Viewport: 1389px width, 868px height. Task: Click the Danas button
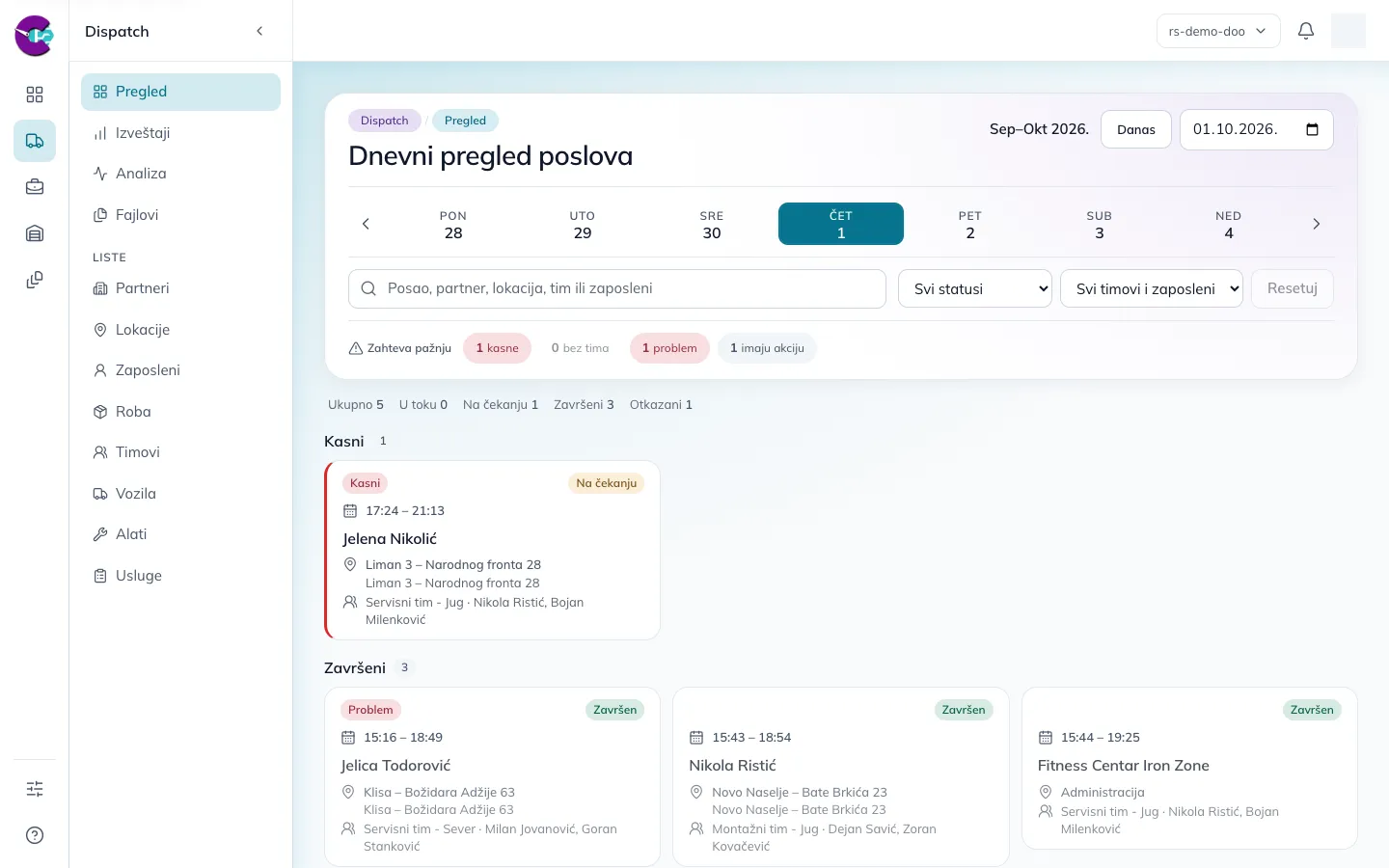tap(1136, 129)
